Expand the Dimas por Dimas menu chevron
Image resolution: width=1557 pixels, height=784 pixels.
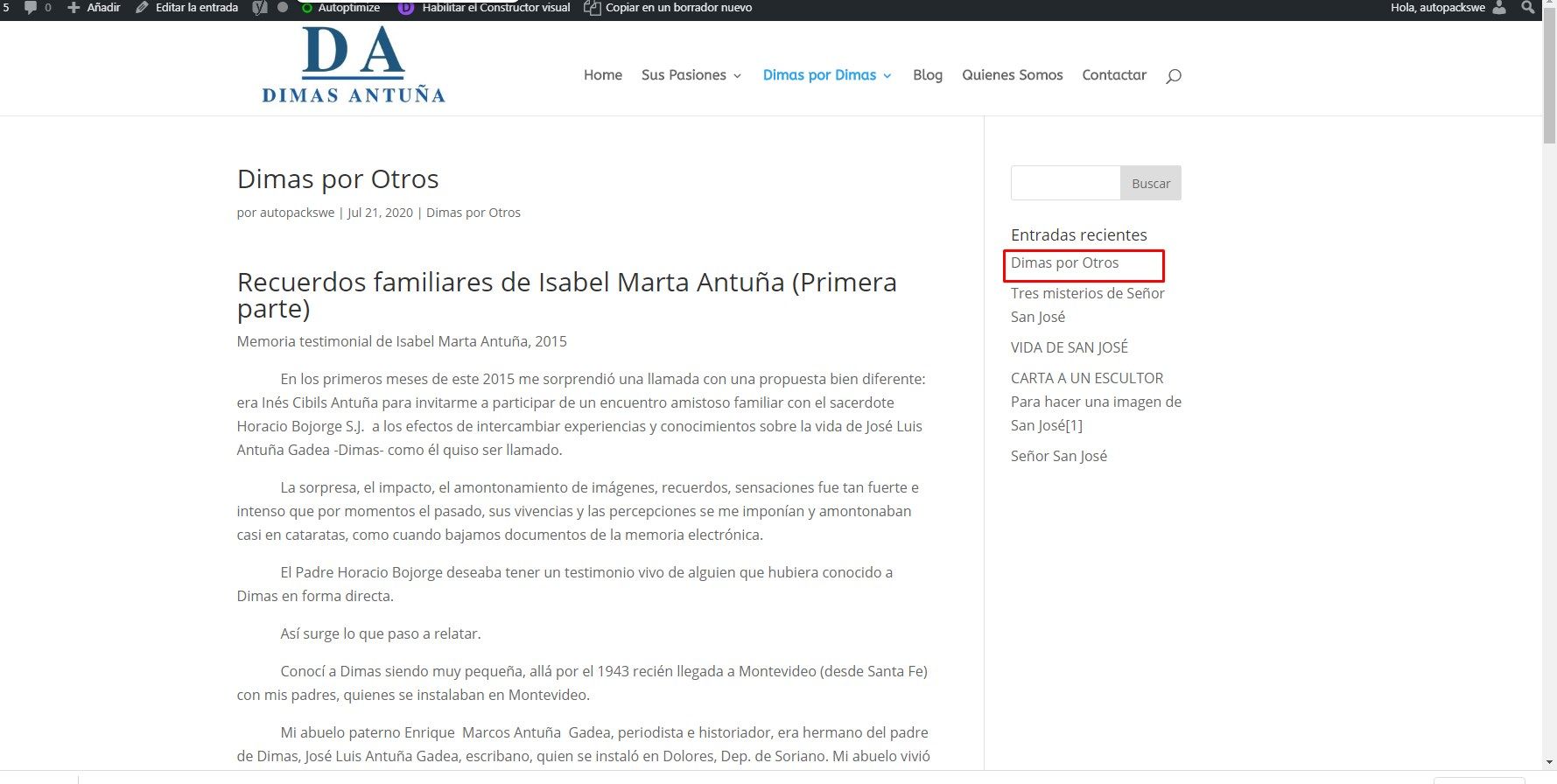(887, 76)
